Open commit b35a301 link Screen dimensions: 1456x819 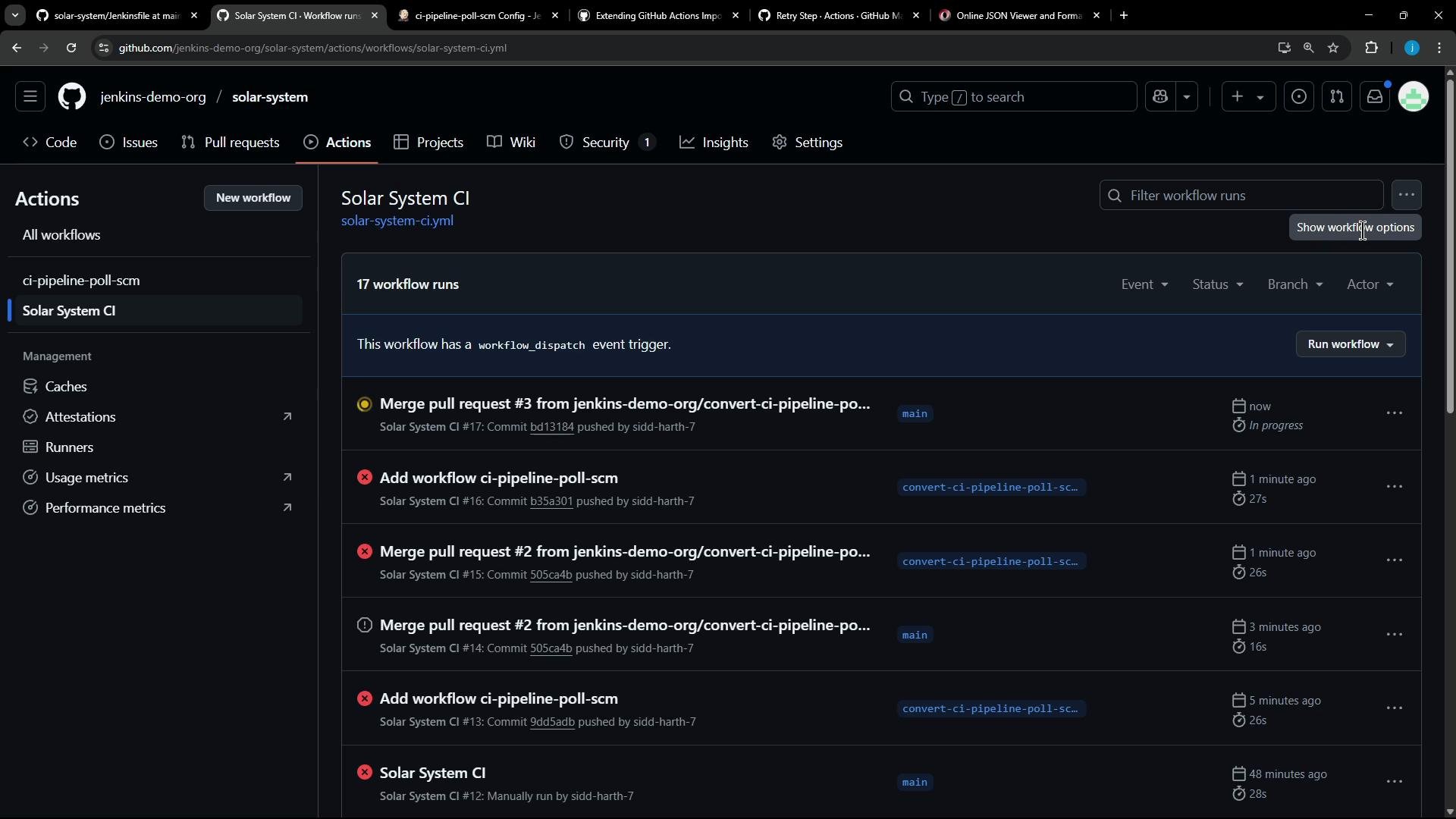point(551,501)
